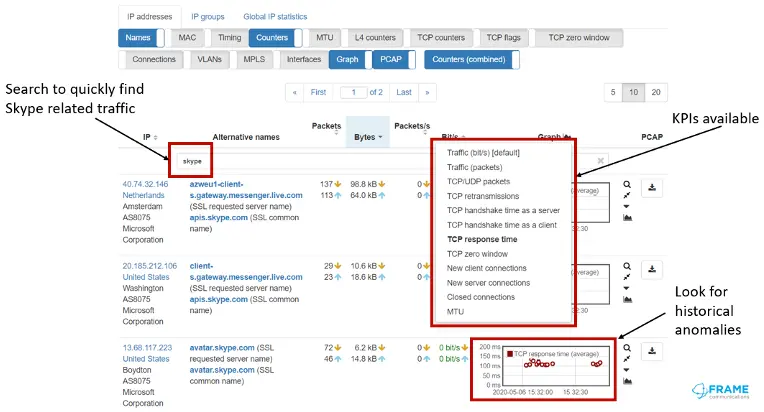Toggle the VLANs column group
The image size is (764, 412).
coord(209,59)
